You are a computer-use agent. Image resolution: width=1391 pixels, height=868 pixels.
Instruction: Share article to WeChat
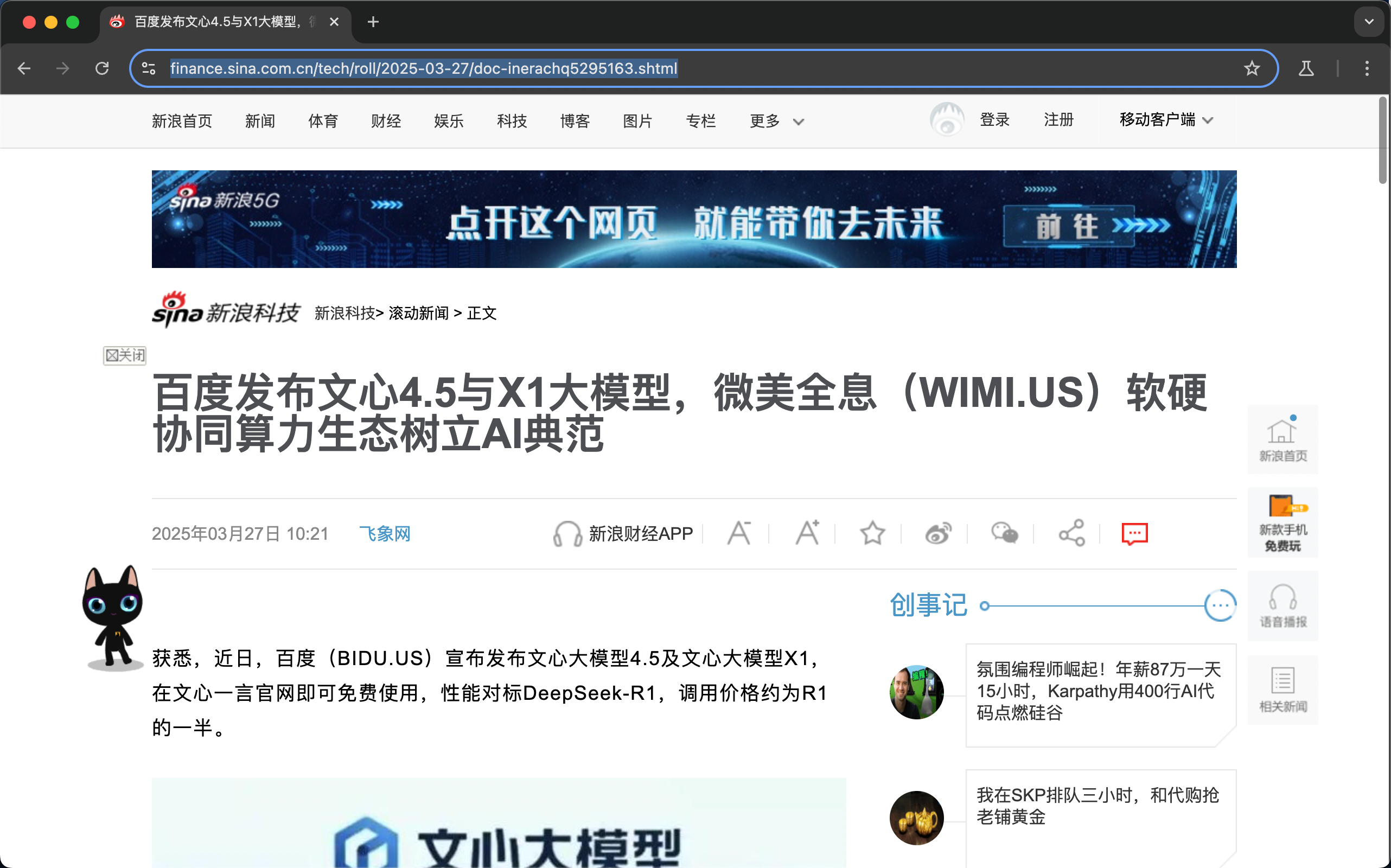pyautogui.click(x=1005, y=533)
